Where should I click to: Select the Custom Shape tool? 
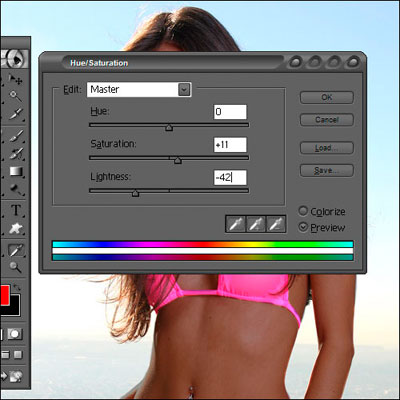tap(15, 229)
